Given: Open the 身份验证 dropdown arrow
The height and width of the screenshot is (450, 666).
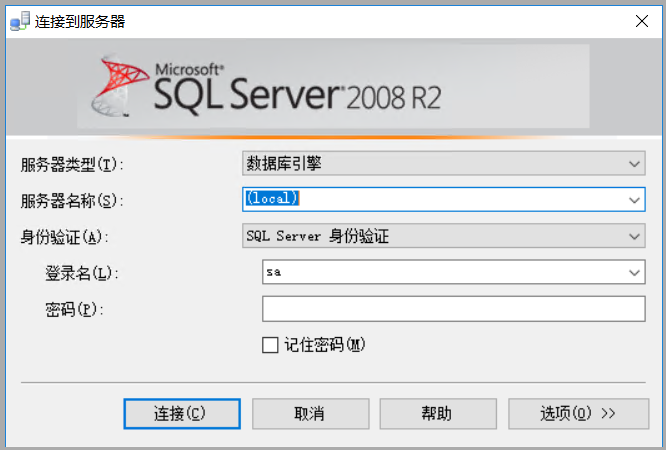Looking at the screenshot, I should pos(634,236).
